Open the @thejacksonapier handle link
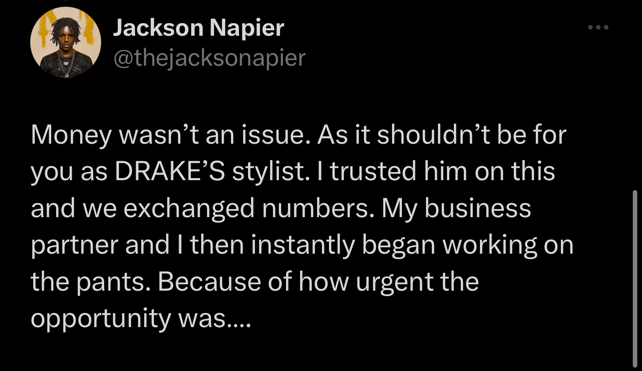The image size is (642, 371). pos(209,58)
